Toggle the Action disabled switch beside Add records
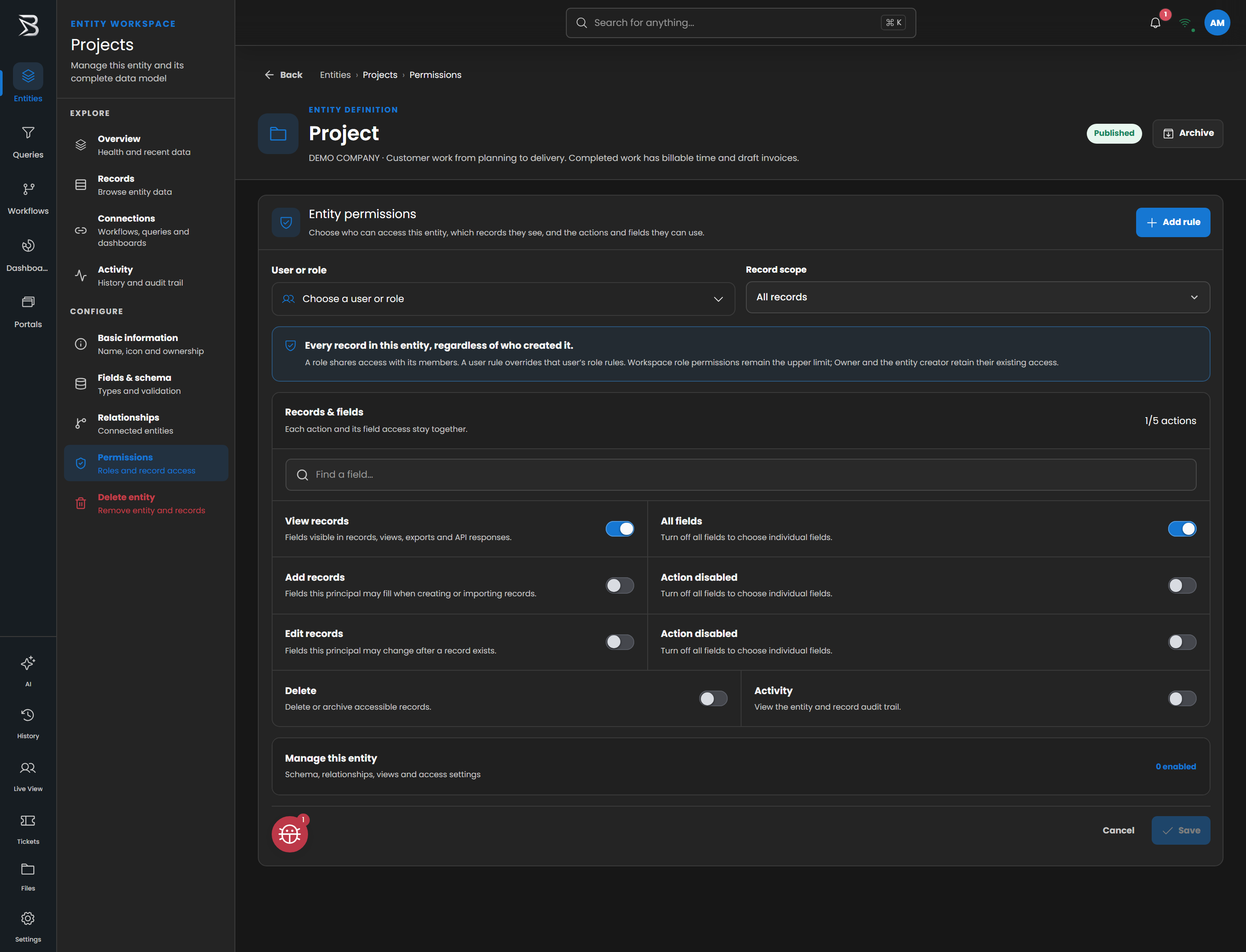 [x=1182, y=585]
